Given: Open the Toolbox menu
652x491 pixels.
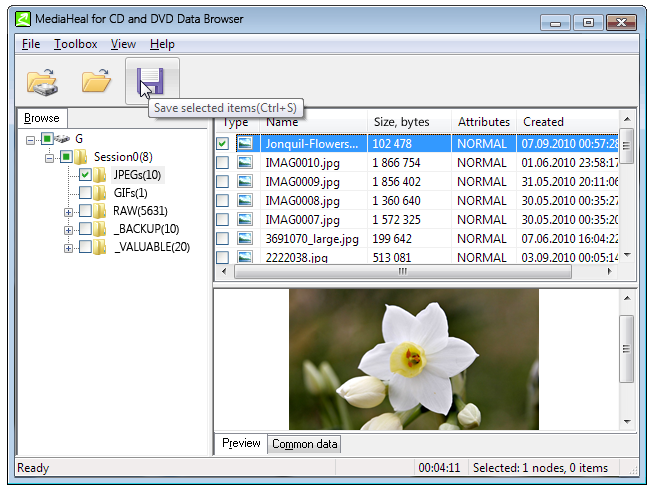Looking at the screenshot, I should click(75, 44).
